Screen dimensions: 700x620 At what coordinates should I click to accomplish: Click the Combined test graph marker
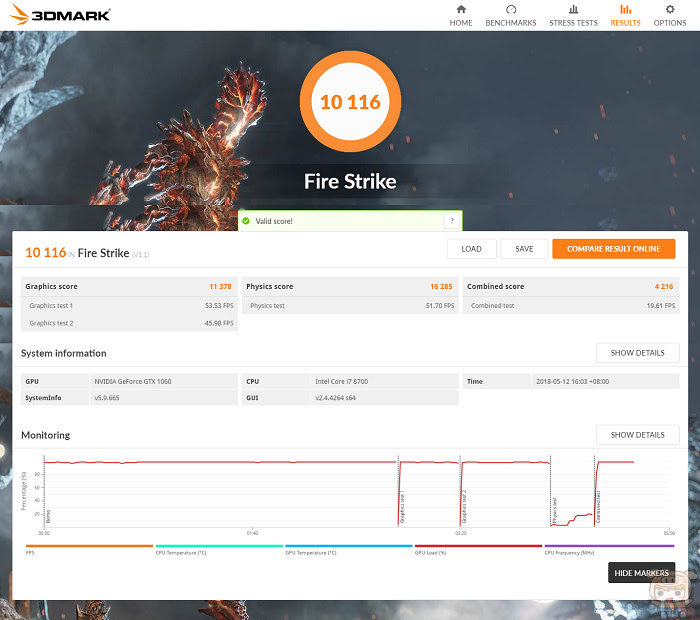598,507
